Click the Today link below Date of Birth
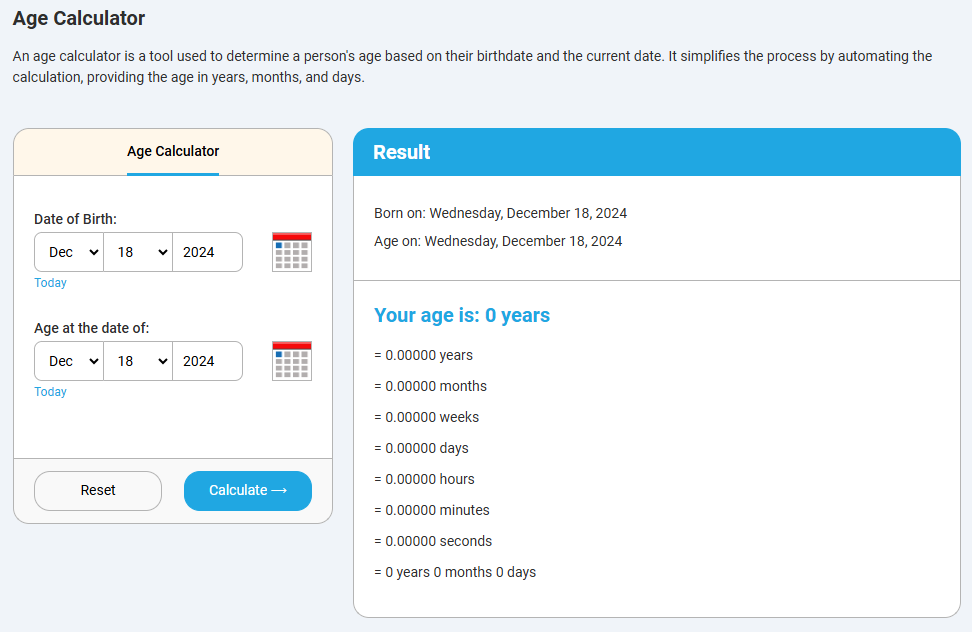 [50, 283]
